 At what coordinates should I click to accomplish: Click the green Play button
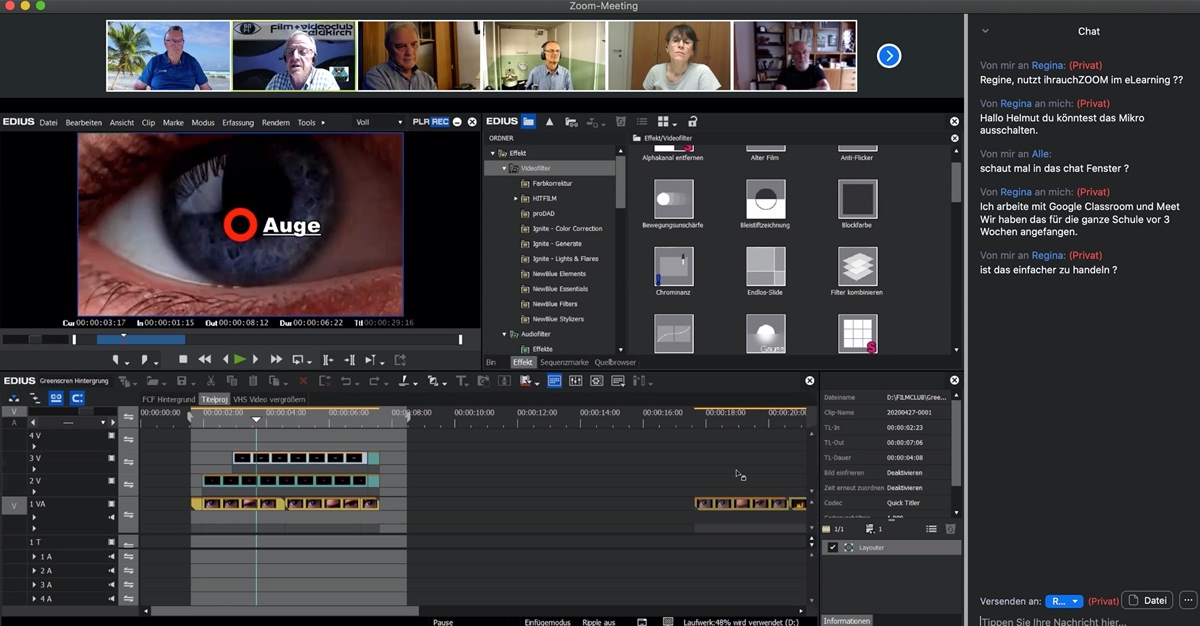[240, 359]
